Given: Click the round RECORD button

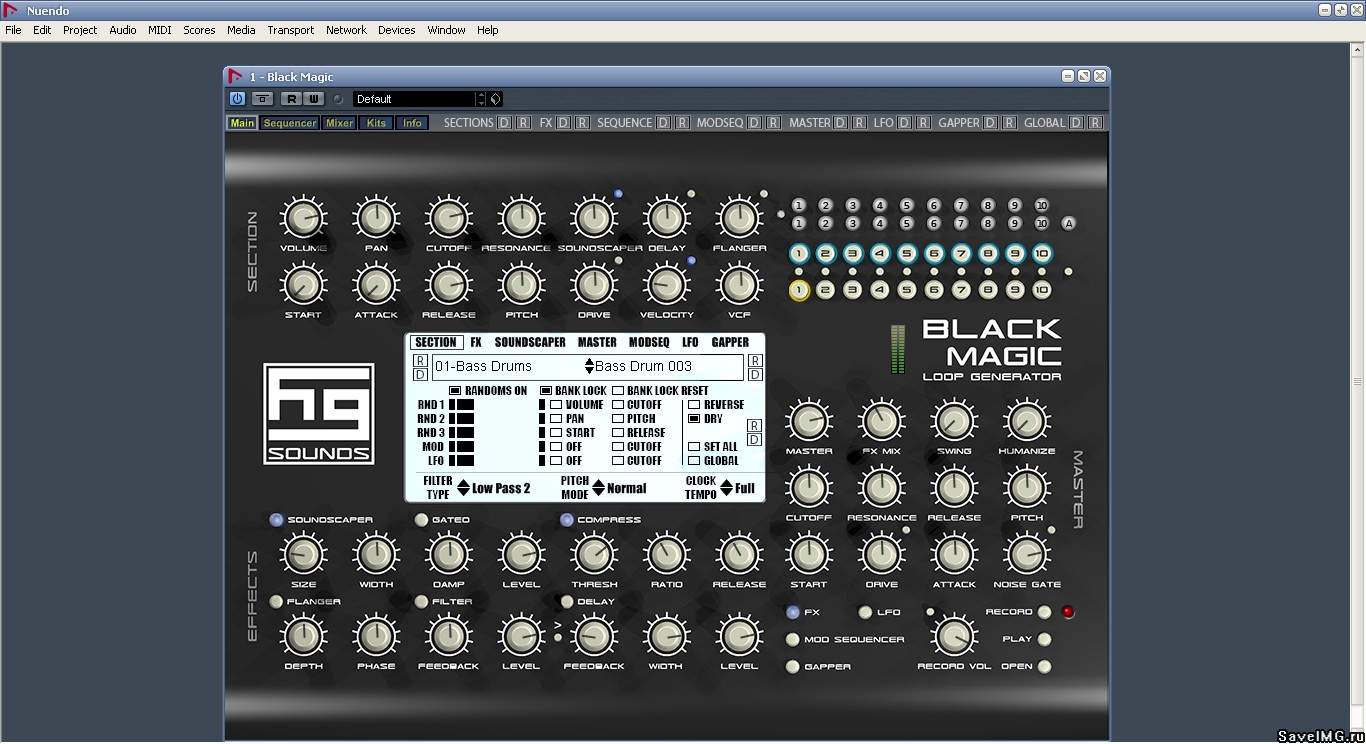Looking at the screenshot, I should click(x=1044, y=612).
